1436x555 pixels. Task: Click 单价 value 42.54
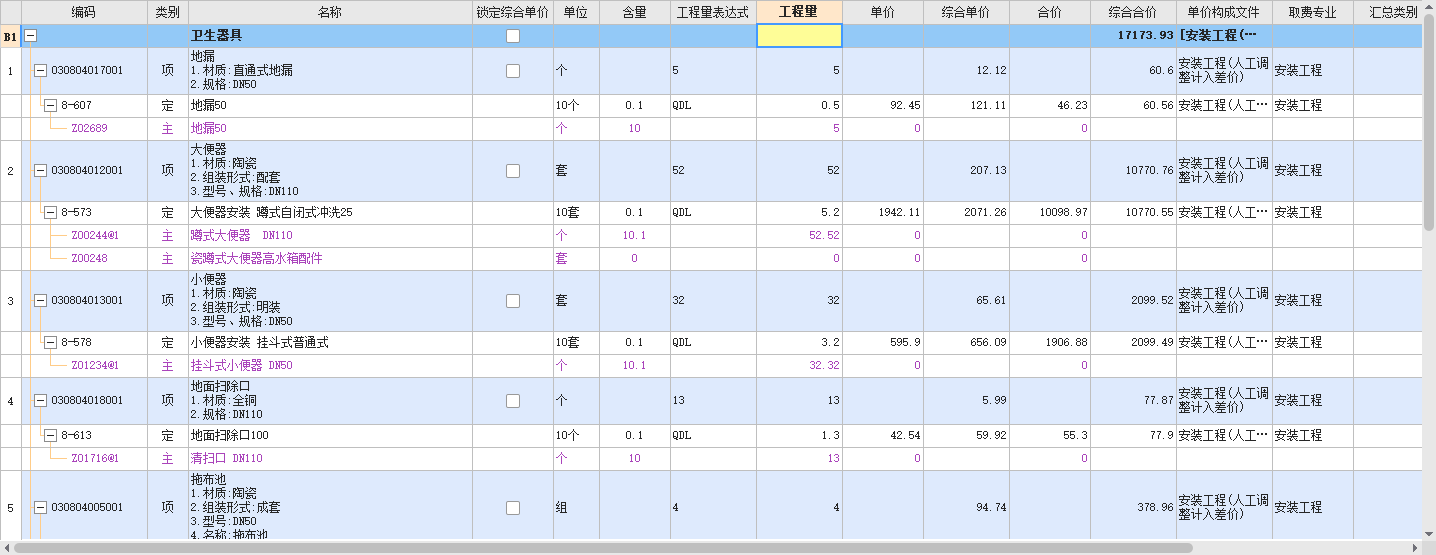(905, 436)
